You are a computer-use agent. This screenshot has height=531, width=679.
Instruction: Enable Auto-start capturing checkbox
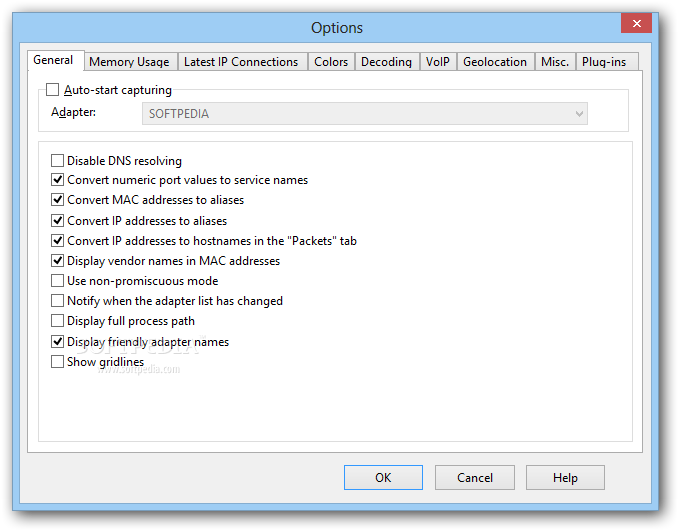tap(53, 90)
